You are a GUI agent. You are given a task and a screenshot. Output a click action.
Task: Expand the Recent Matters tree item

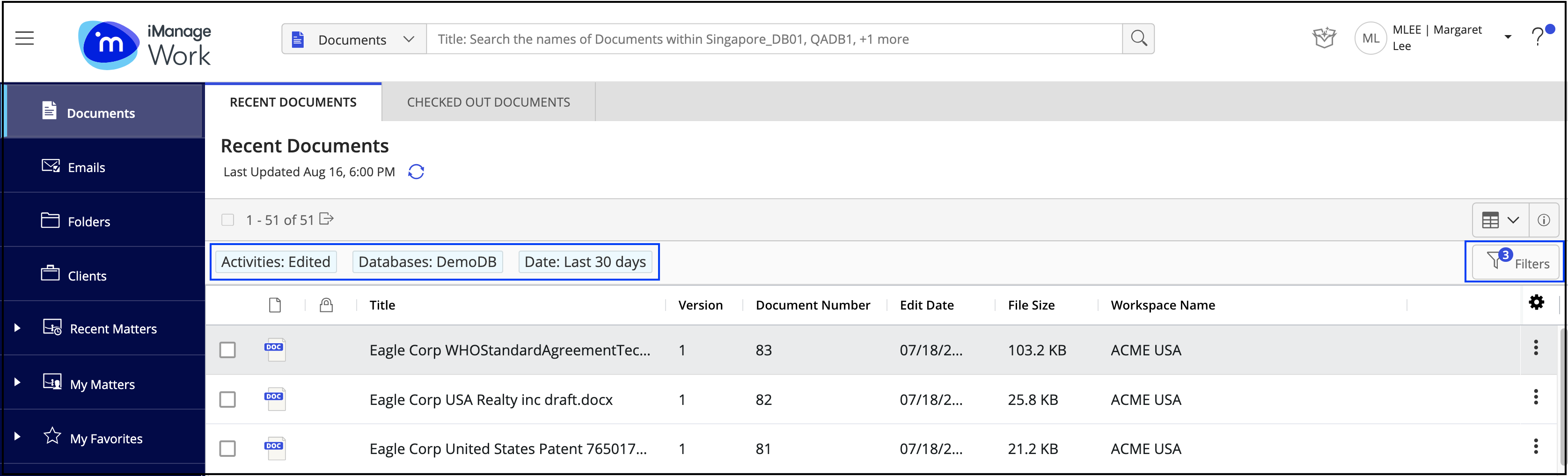[x=17, y=328]
